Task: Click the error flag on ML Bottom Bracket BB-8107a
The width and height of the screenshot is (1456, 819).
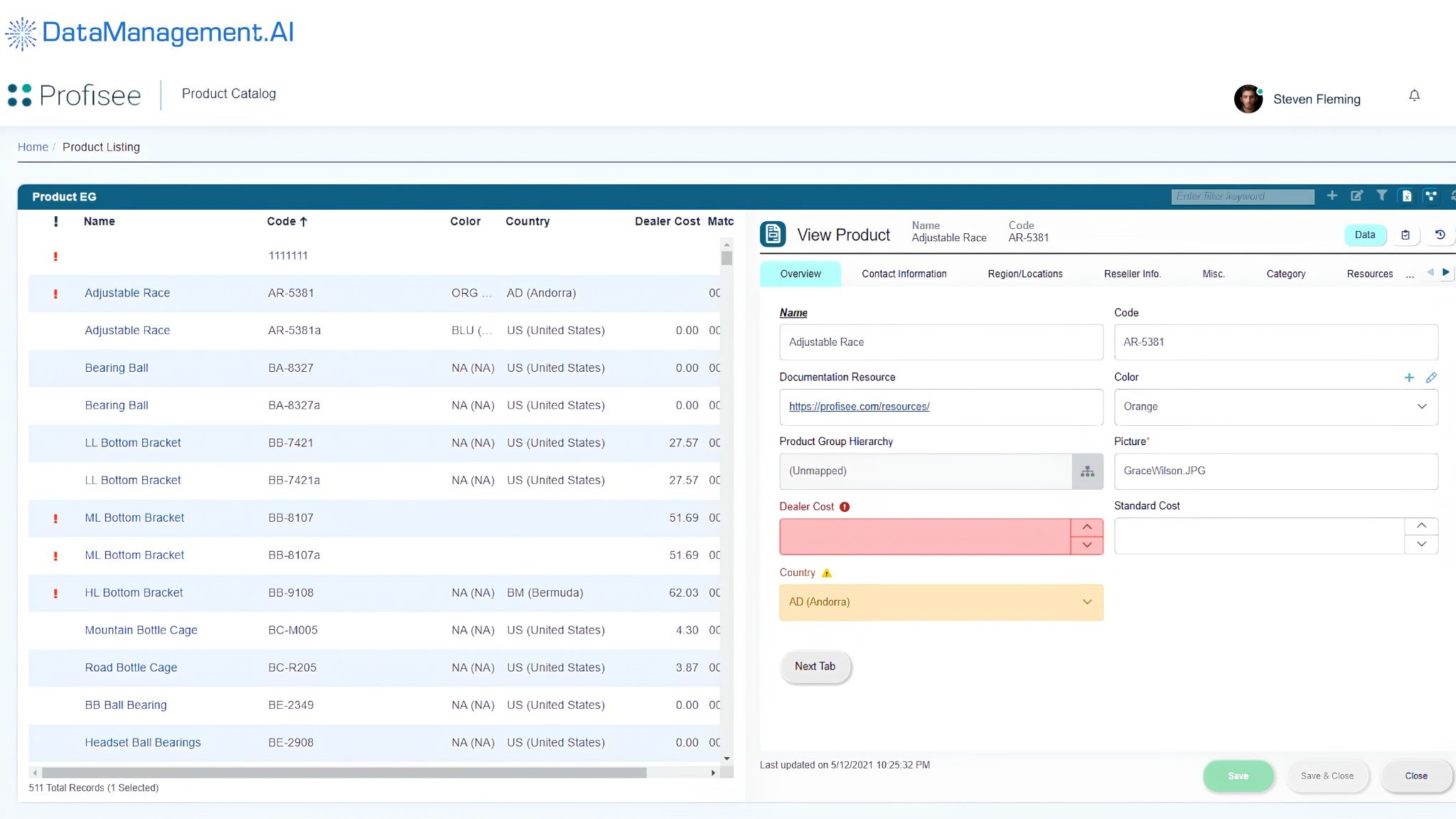Action: click(x=55, y=556)
